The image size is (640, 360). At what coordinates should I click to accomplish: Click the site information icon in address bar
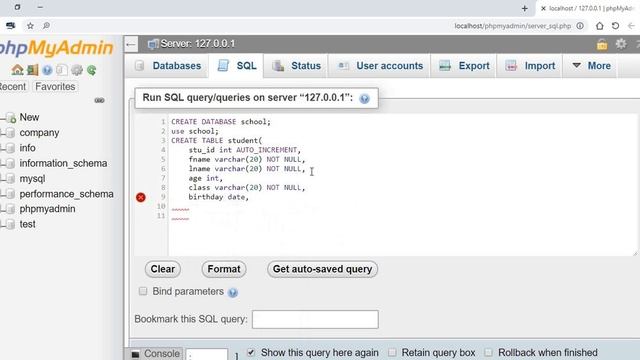tap(580, 26)
